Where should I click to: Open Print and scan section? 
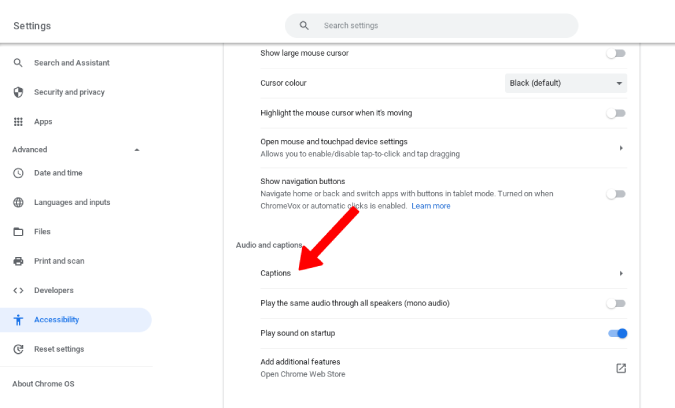tap(59, 261)
